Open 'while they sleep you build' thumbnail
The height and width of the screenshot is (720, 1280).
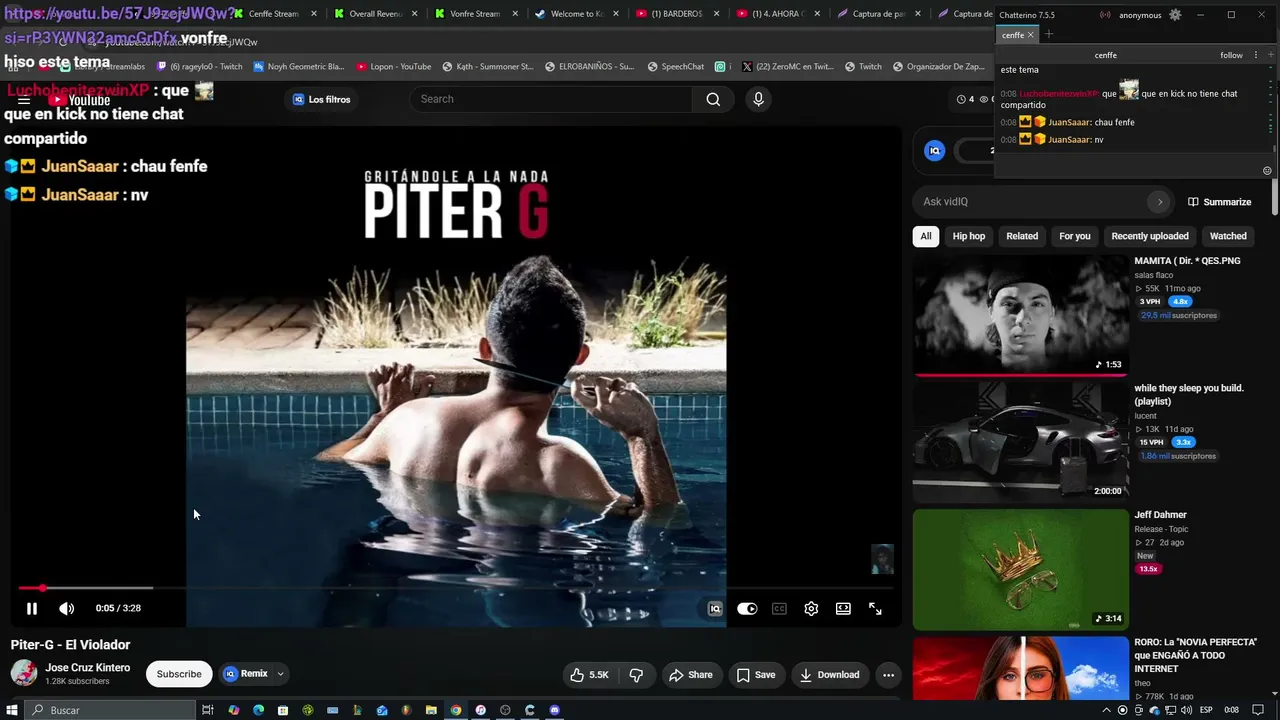tap(1020, 442)
